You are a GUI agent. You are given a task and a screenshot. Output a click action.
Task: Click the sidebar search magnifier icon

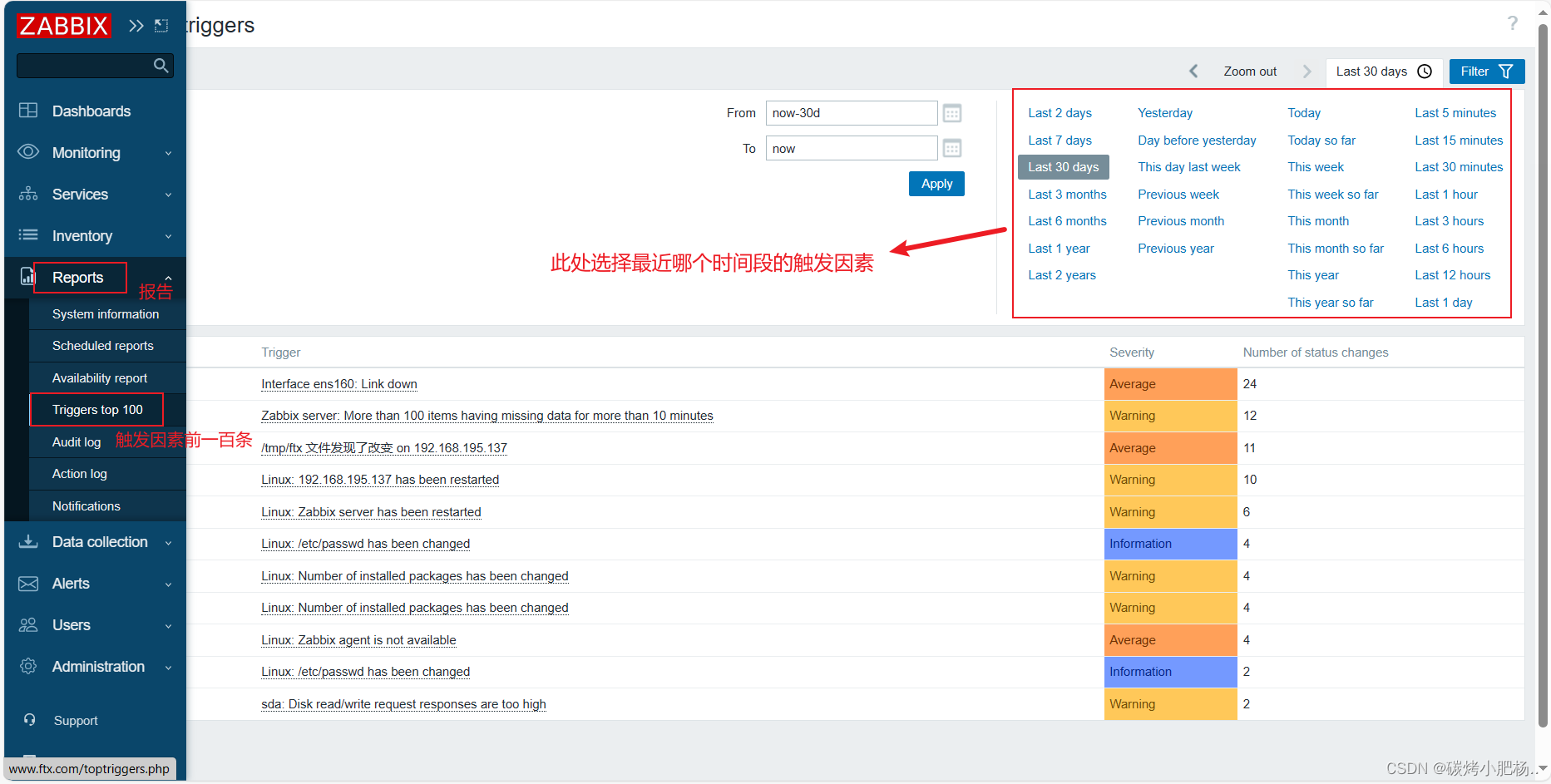click(x=161, y=65)
